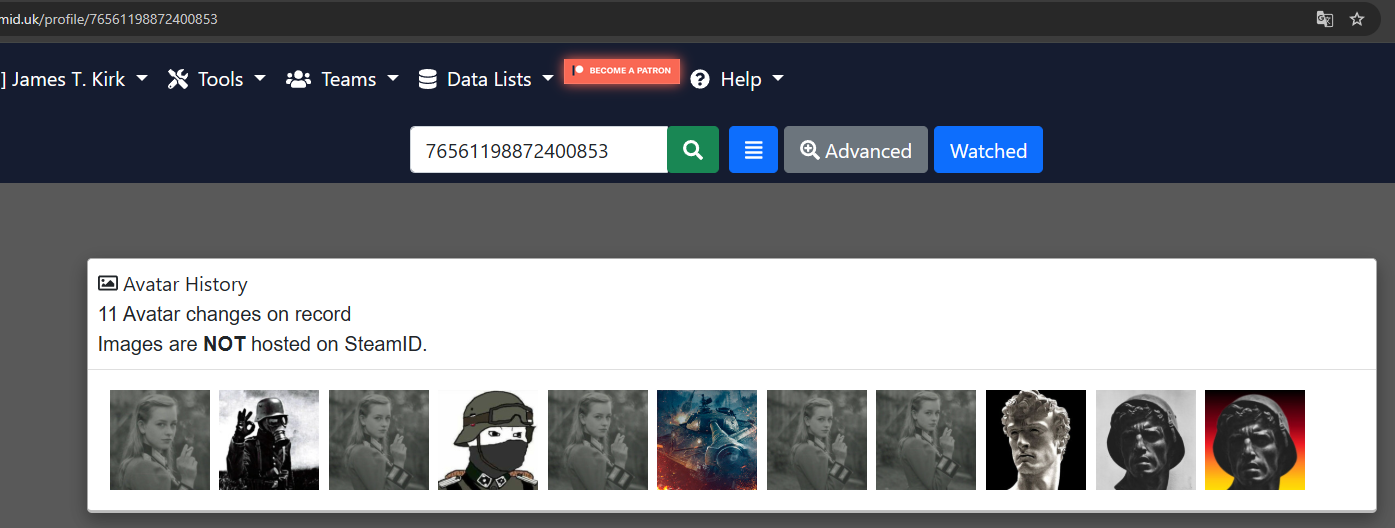Click the wrench Tools icon
Image resolution: width=1395 pixels, height=528 pixels.
(x=178, y=79)
